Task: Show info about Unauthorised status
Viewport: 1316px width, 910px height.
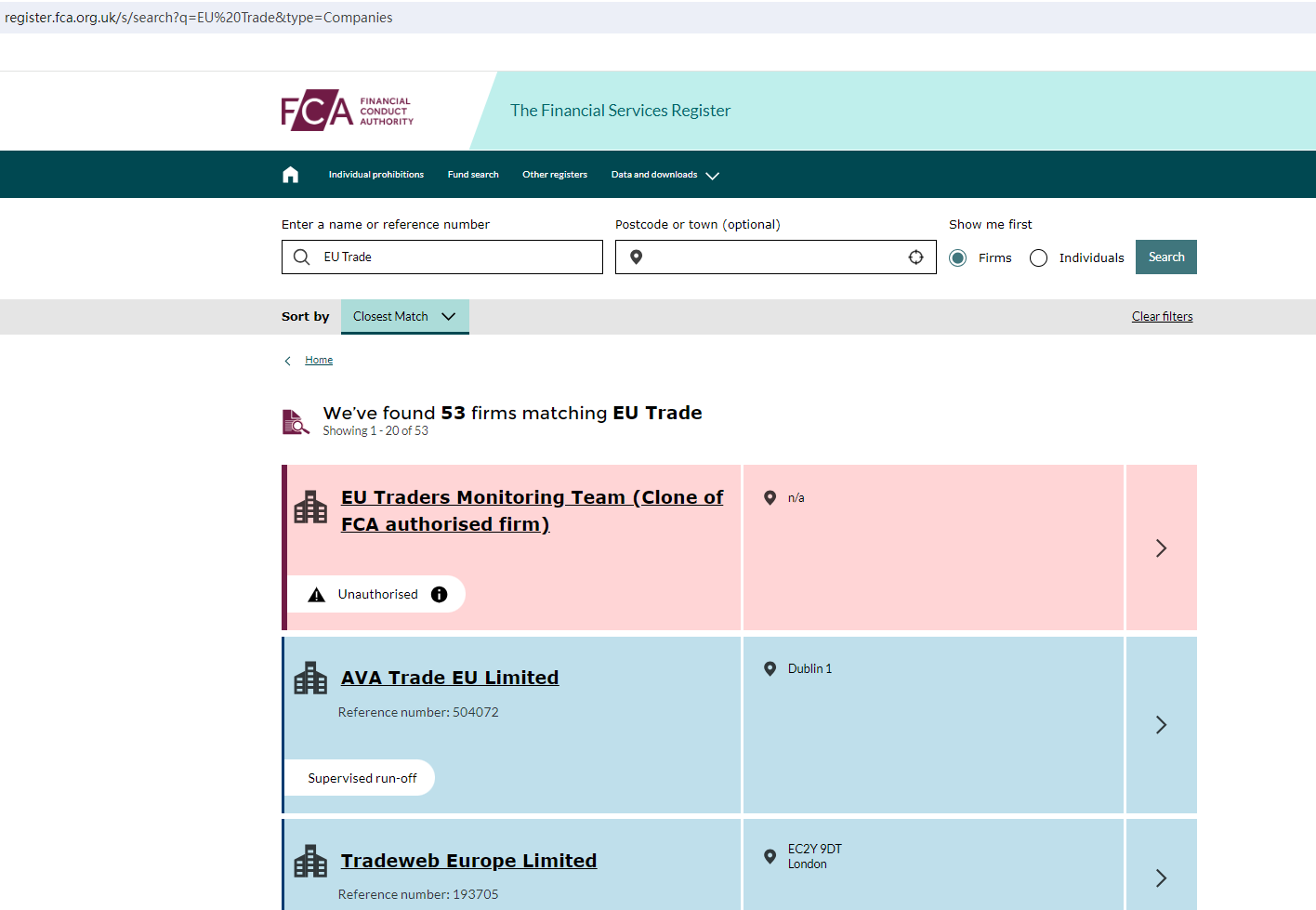Action: (440, 595)
